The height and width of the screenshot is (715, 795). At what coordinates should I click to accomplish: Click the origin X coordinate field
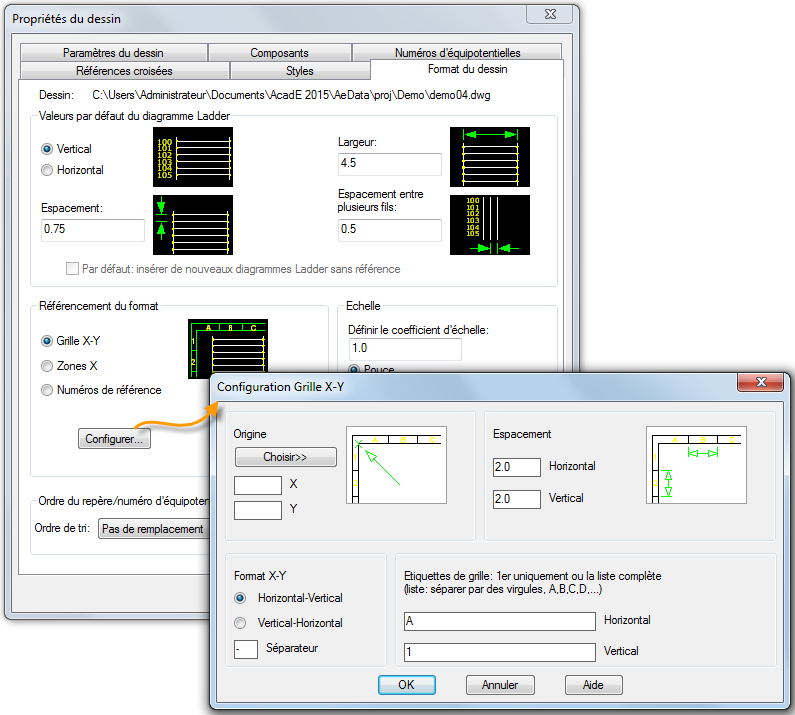click(x=258, y=485)
